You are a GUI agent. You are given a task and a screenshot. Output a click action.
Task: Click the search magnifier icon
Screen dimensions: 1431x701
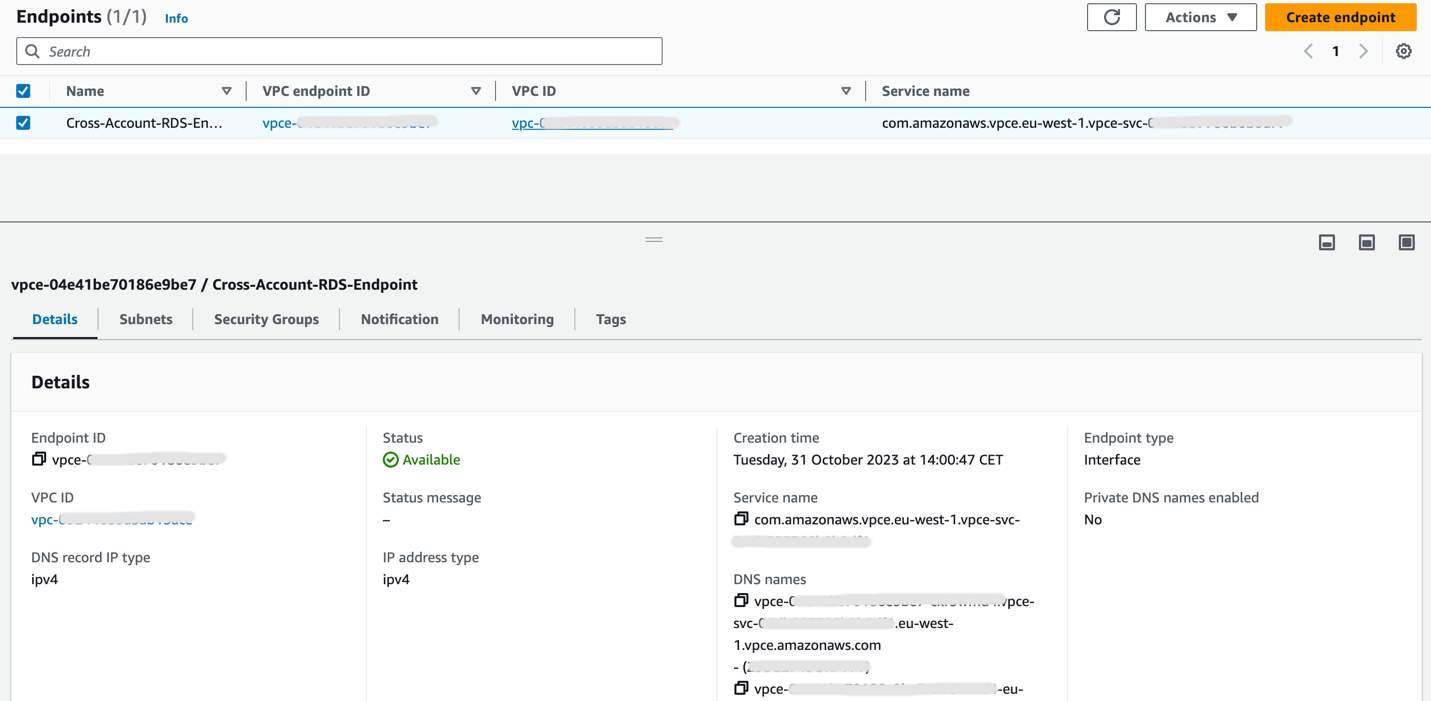coord(32,50)
